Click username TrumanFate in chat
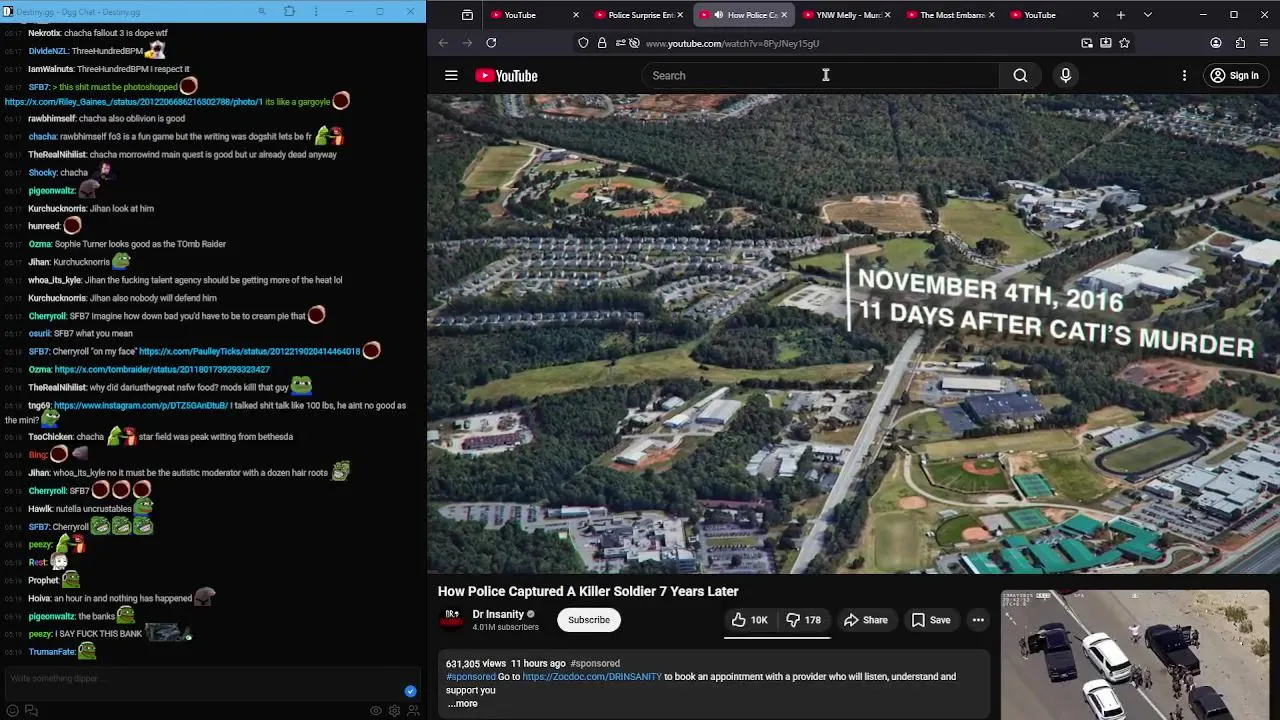The image size is (1280, 720). [52, 652]
